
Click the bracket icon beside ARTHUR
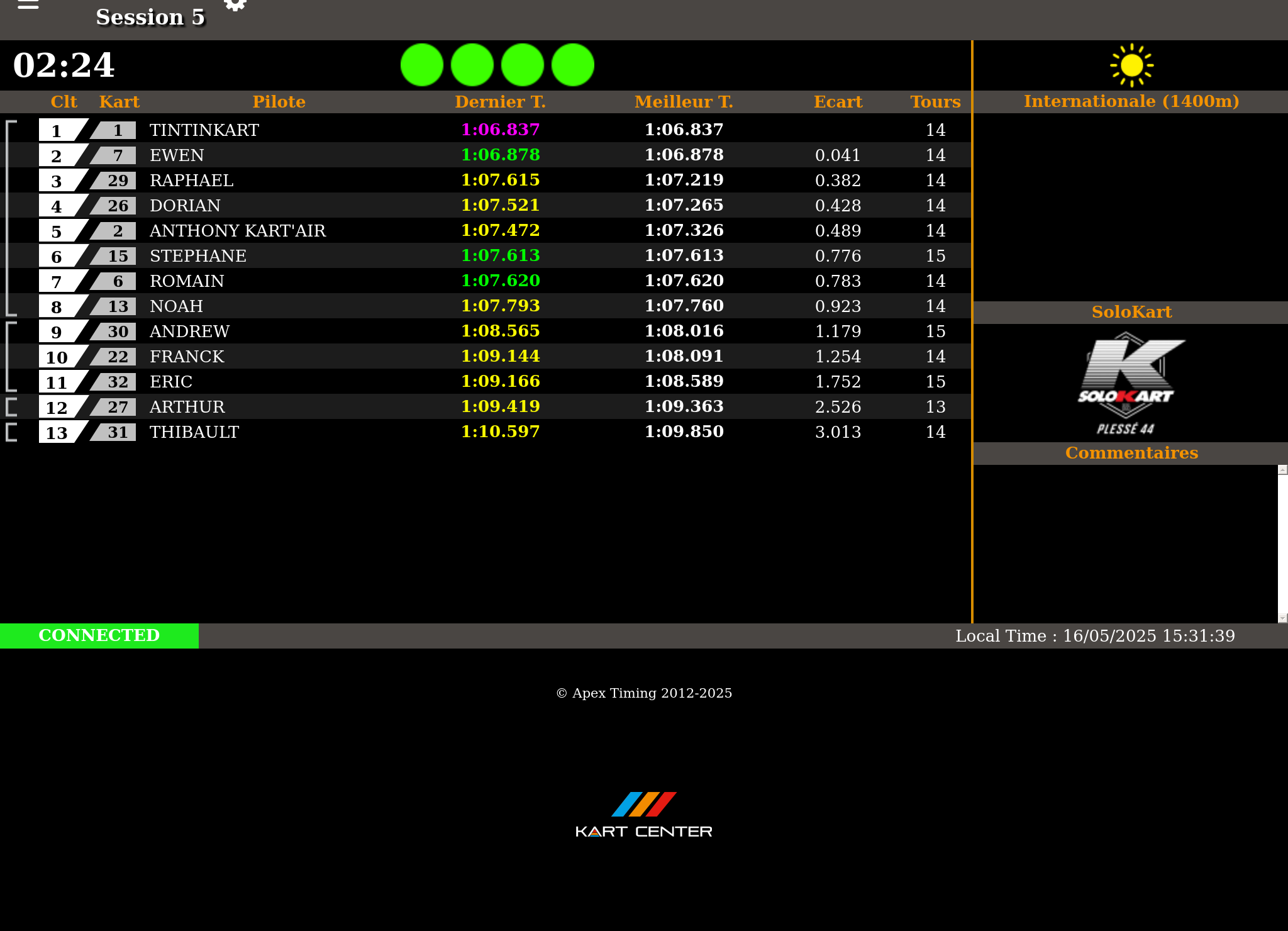(11, 407)
